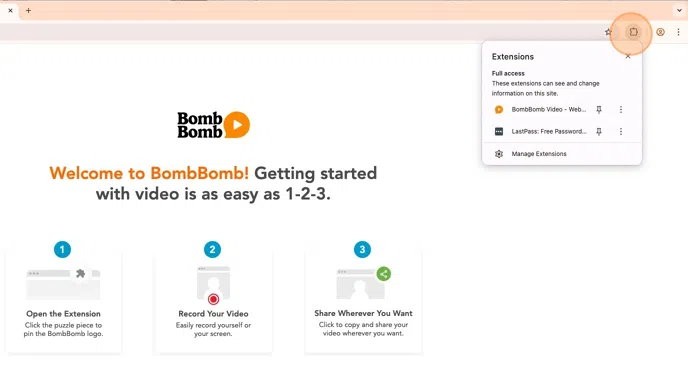This screenshot has height=384, width=688.
Task: Close the Extensions popup
Action: click(628, 56)
